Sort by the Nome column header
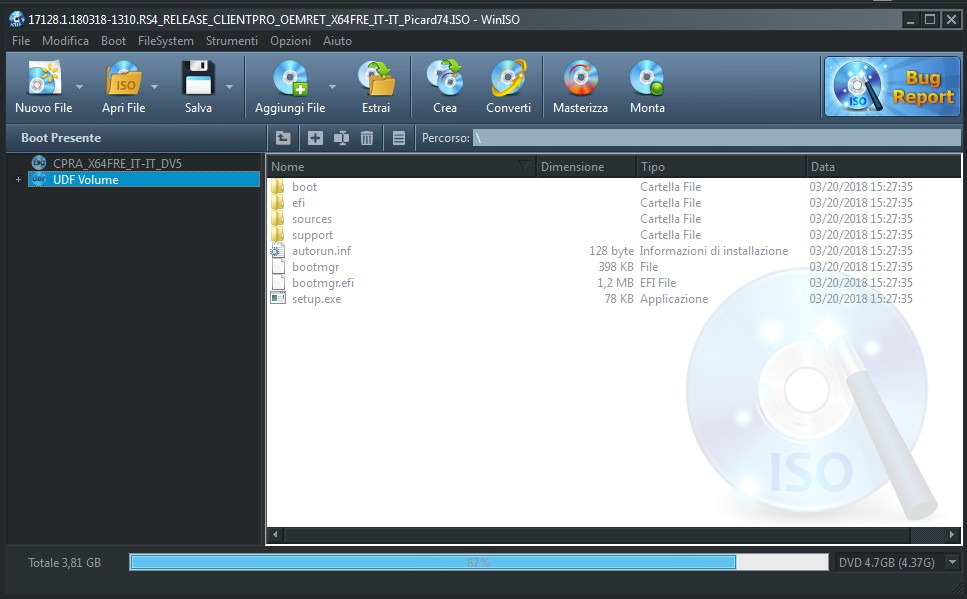 [401, 167]
